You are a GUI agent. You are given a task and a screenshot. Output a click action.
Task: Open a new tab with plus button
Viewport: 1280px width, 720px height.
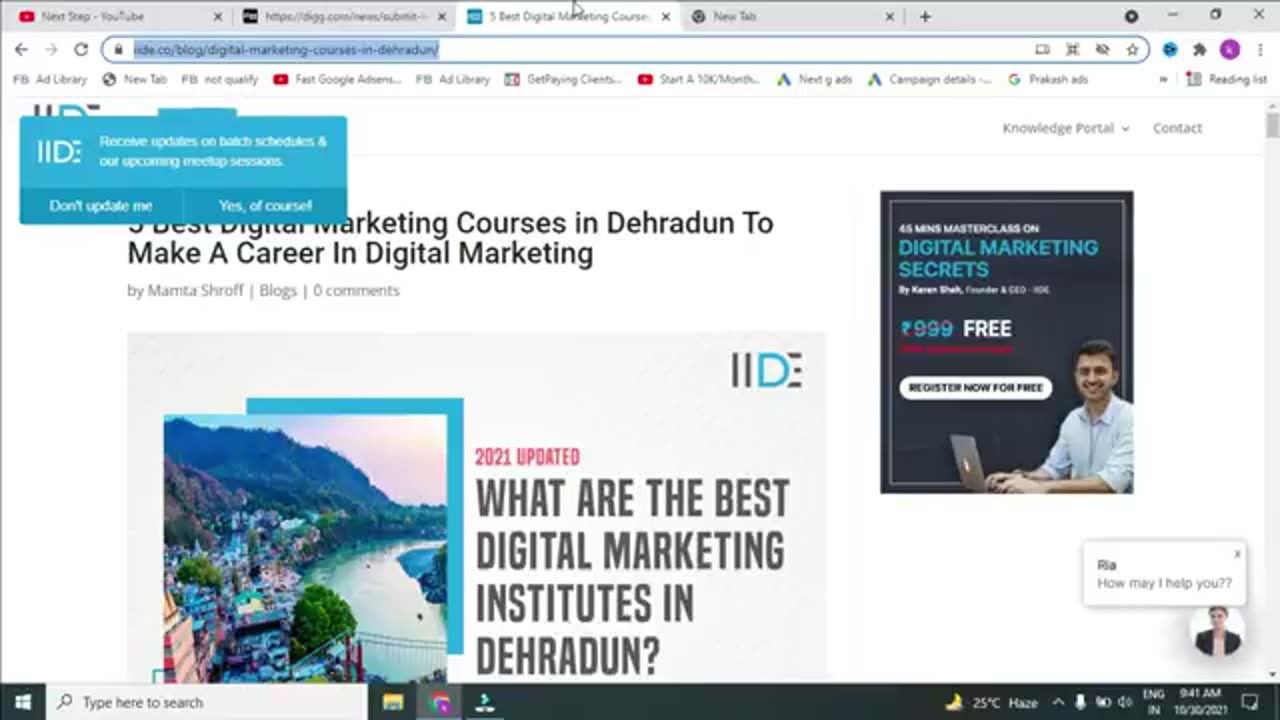[x=925, y=16]
